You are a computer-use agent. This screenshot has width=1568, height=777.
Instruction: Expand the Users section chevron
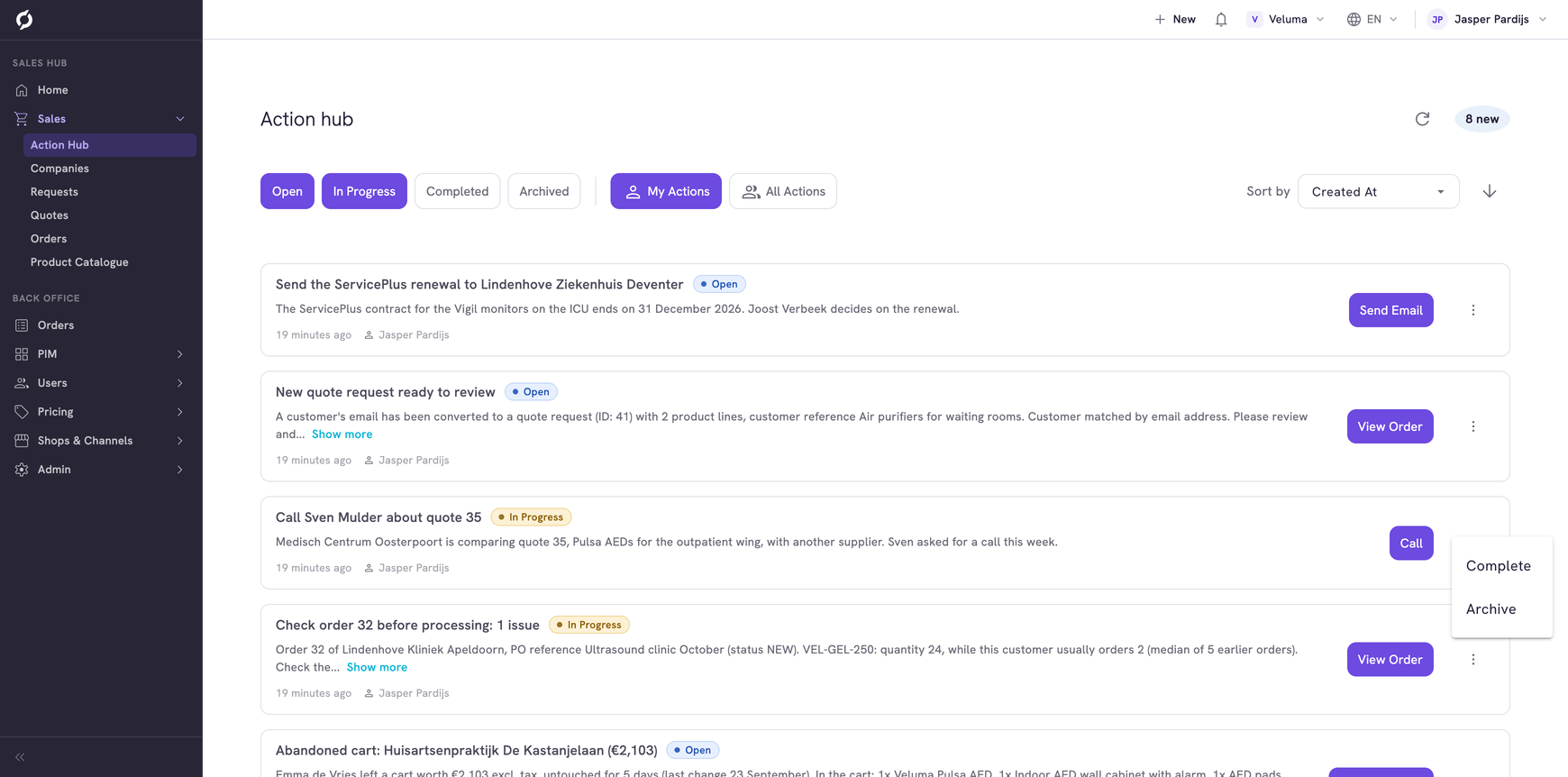pos(180,383)
